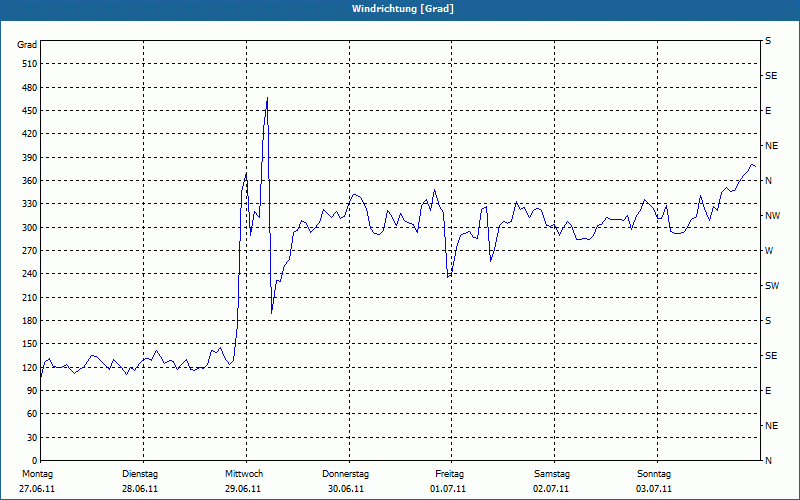Select the "Sonntag" day label
The height and width of the screenshot is (500, 800).
(654, 474)
